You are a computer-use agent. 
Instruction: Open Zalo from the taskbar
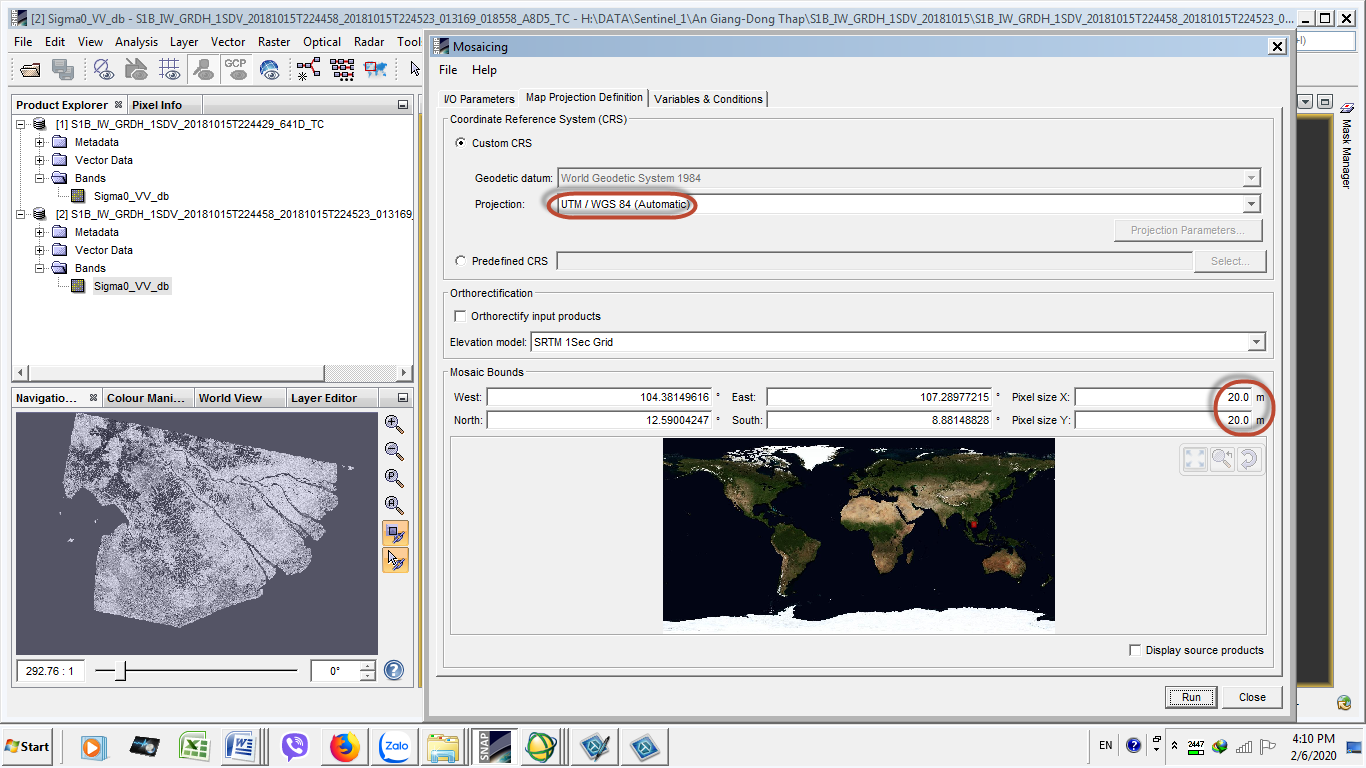tap(394, 747)
